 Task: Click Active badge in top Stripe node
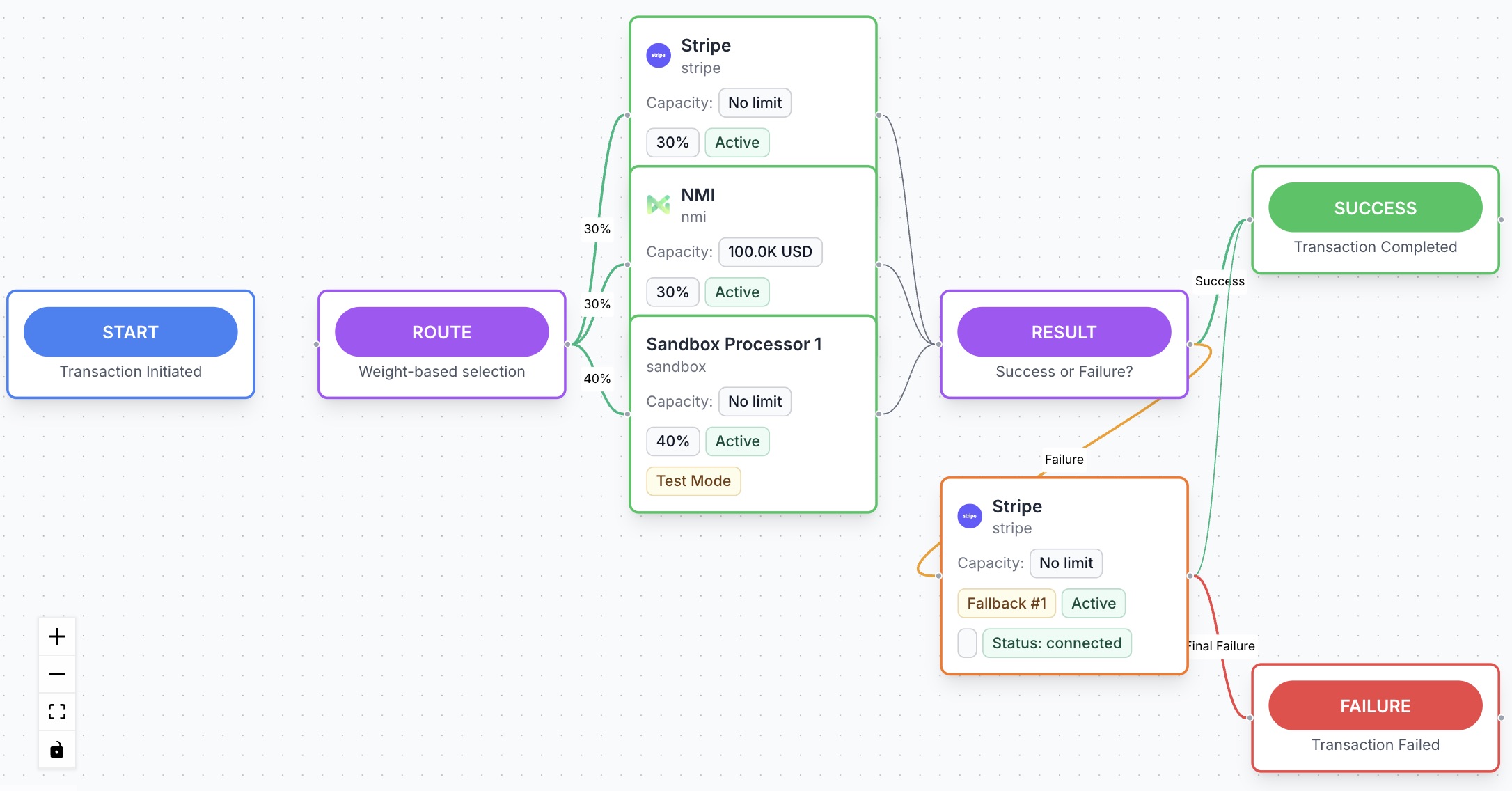pos(737,143)
